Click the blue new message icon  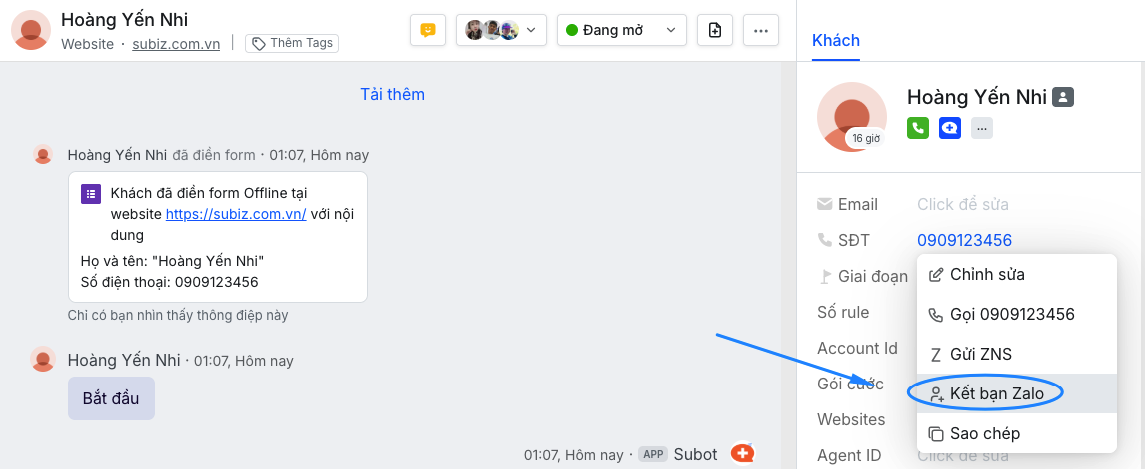click(x=950, y=128)
